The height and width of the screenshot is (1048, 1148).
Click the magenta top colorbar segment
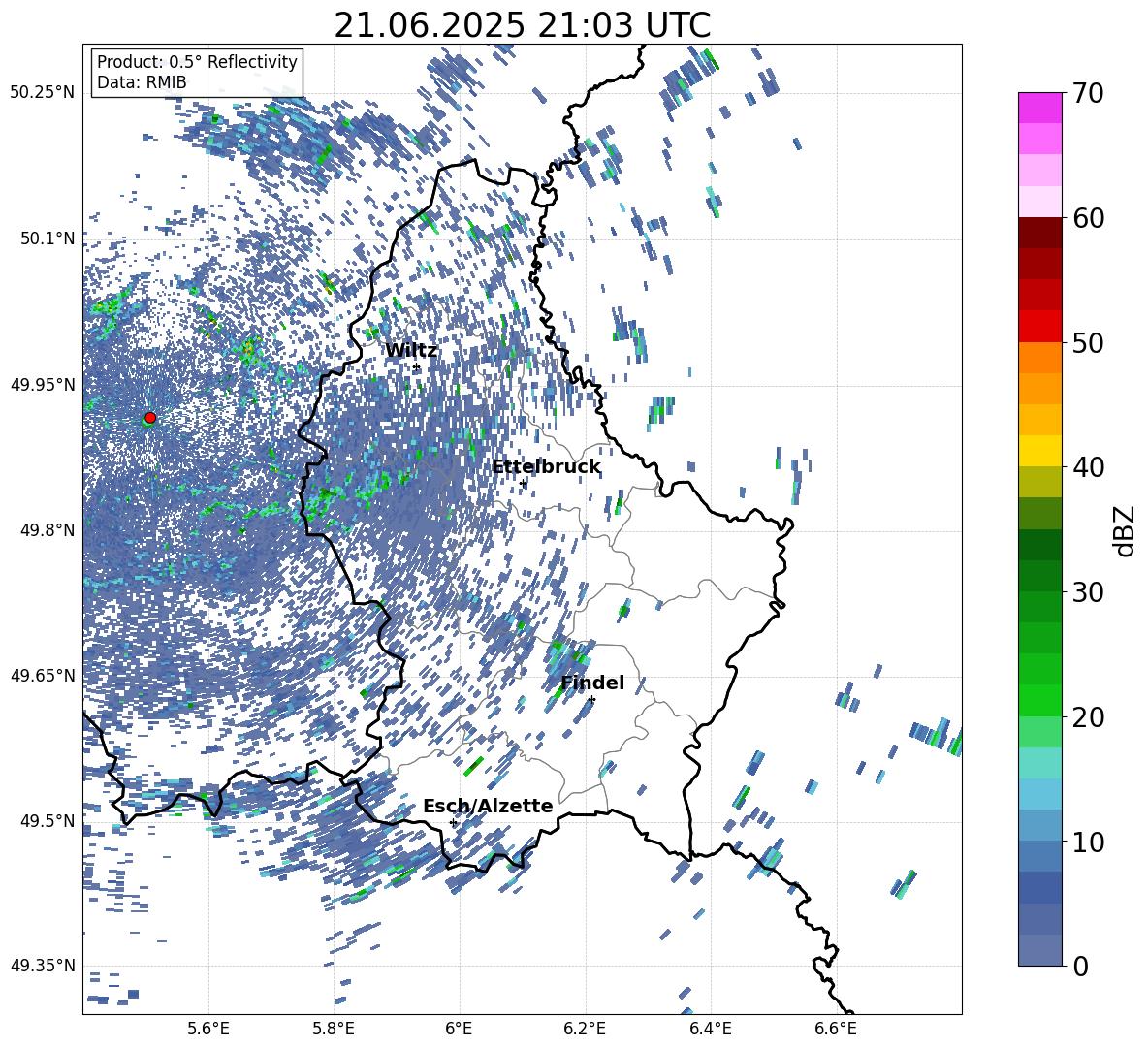pyautogui.click(x=1039, y=109)
